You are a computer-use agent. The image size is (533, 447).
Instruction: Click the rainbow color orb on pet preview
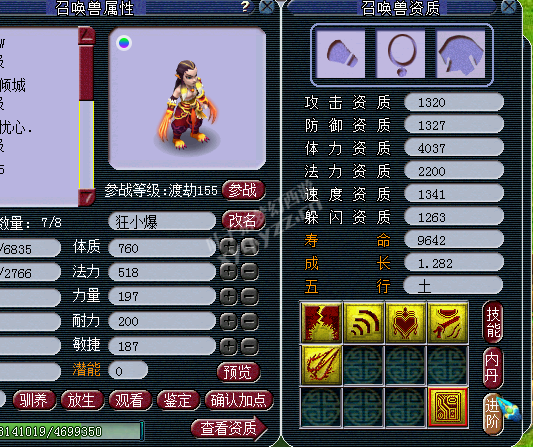tap(124, 43)
